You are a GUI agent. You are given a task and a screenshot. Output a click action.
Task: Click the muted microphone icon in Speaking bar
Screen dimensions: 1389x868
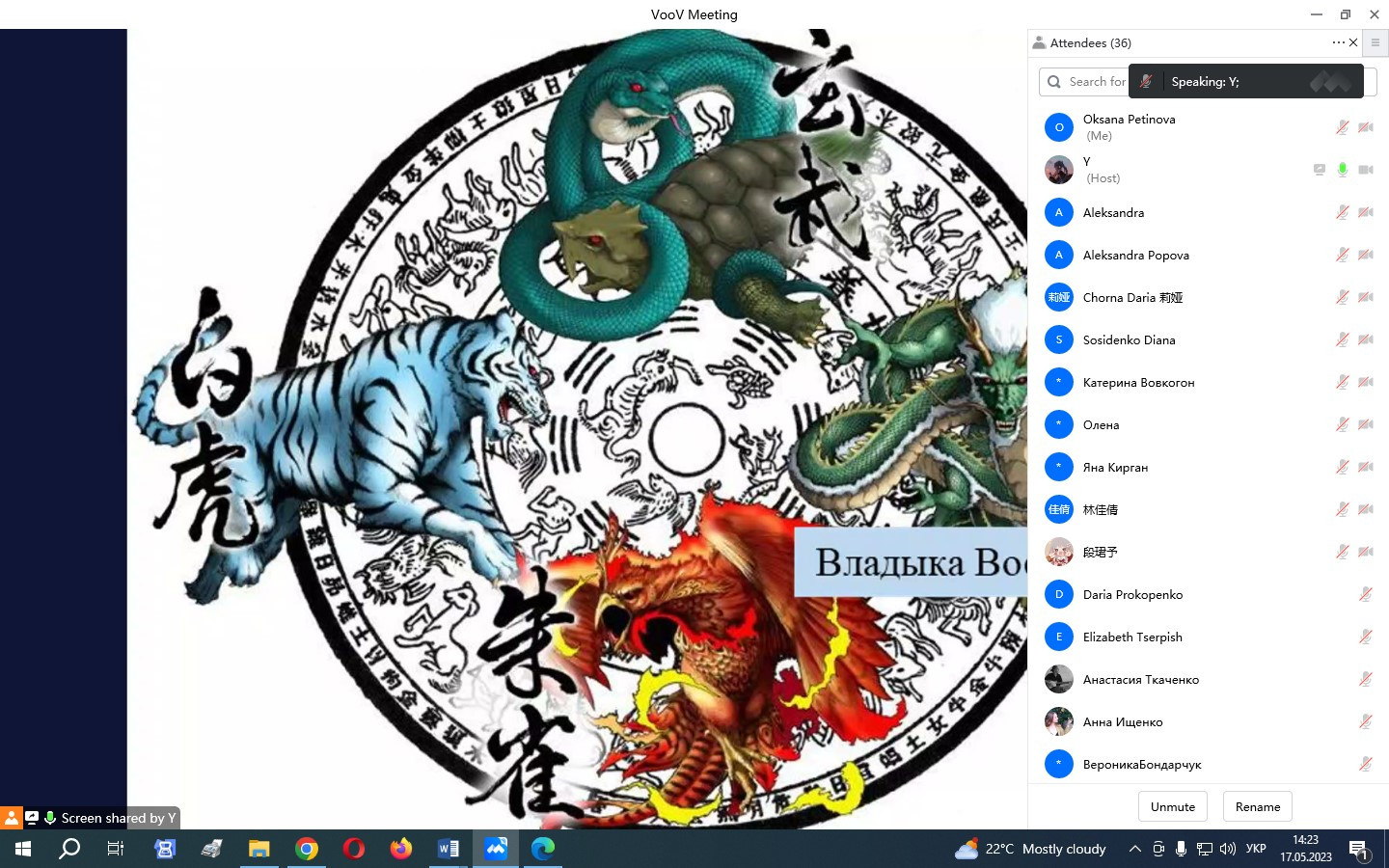coord(1146,82)
